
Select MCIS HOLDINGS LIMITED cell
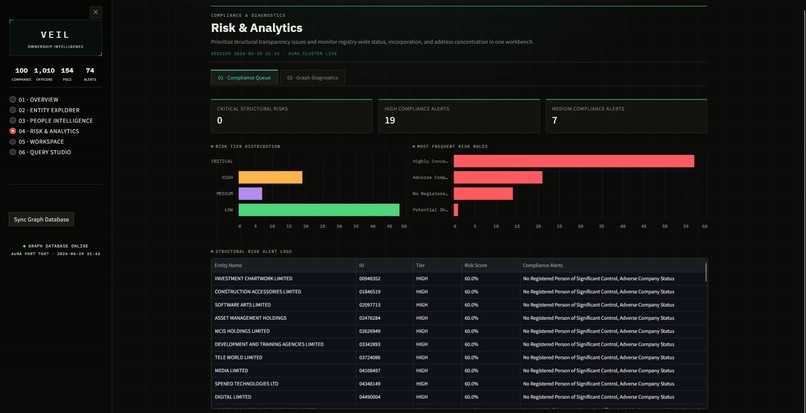tap(284, 331)
